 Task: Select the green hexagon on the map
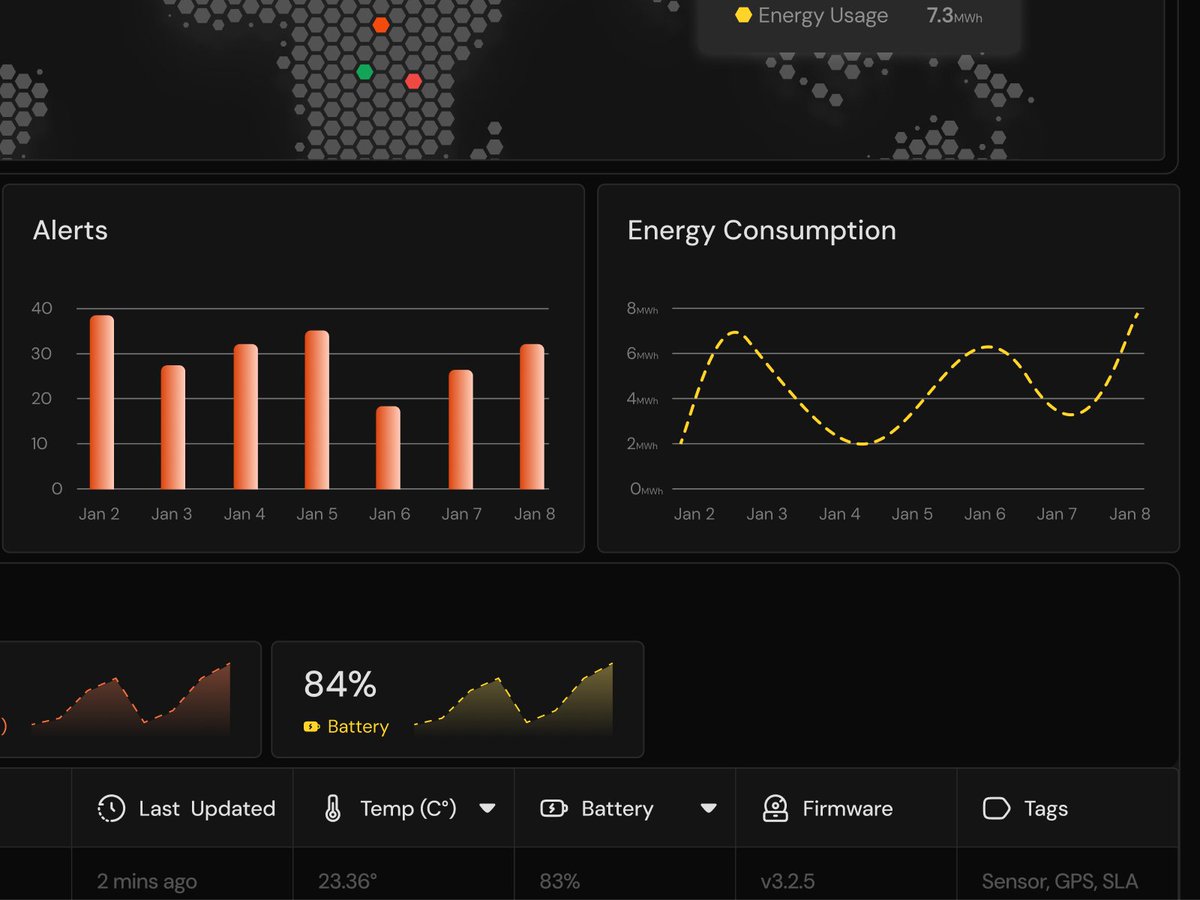pyautogui.click(x=365, y=71)
